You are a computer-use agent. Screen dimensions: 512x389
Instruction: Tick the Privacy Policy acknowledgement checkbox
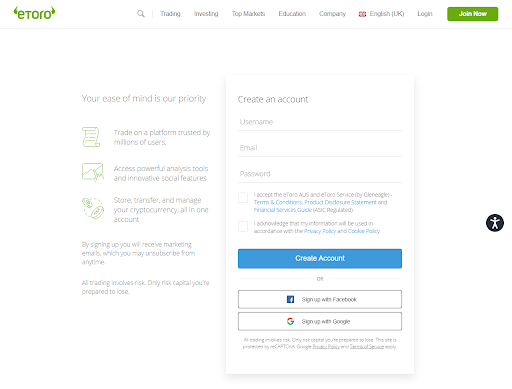pyautogui.click(x=243, y=226)
